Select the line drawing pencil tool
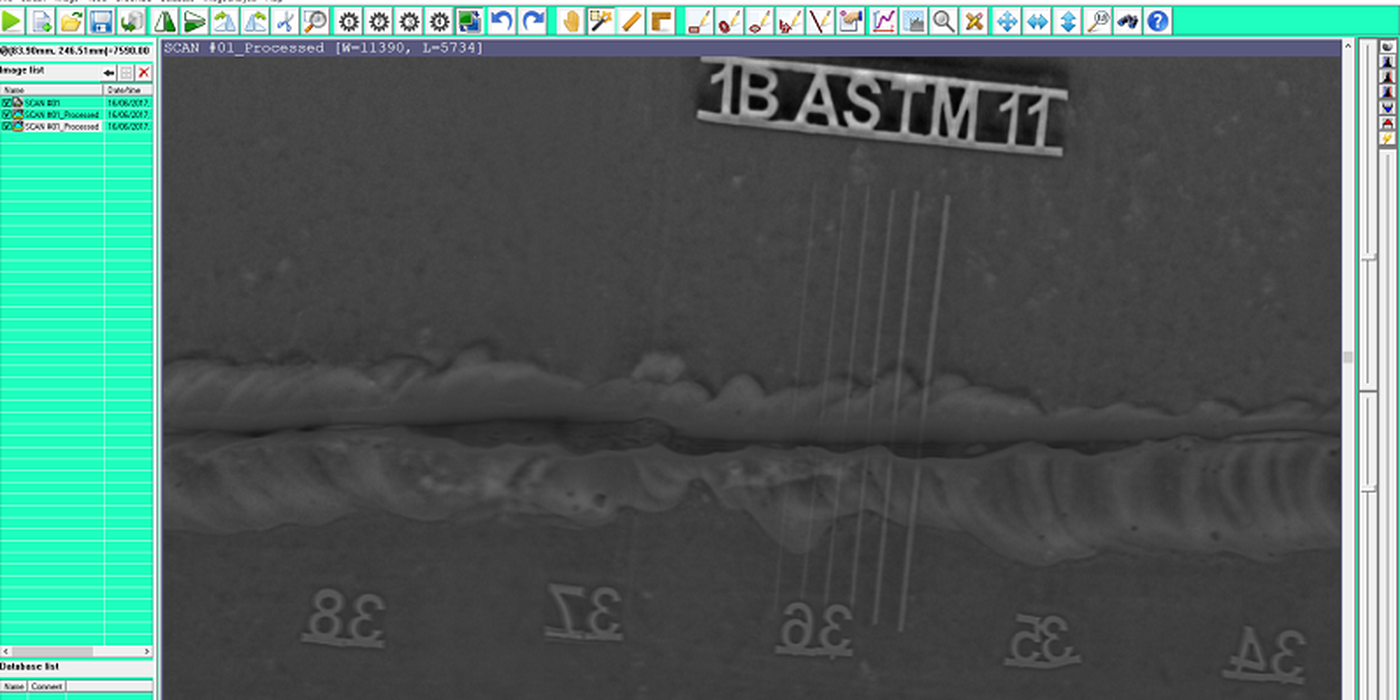 coord(820,20)
